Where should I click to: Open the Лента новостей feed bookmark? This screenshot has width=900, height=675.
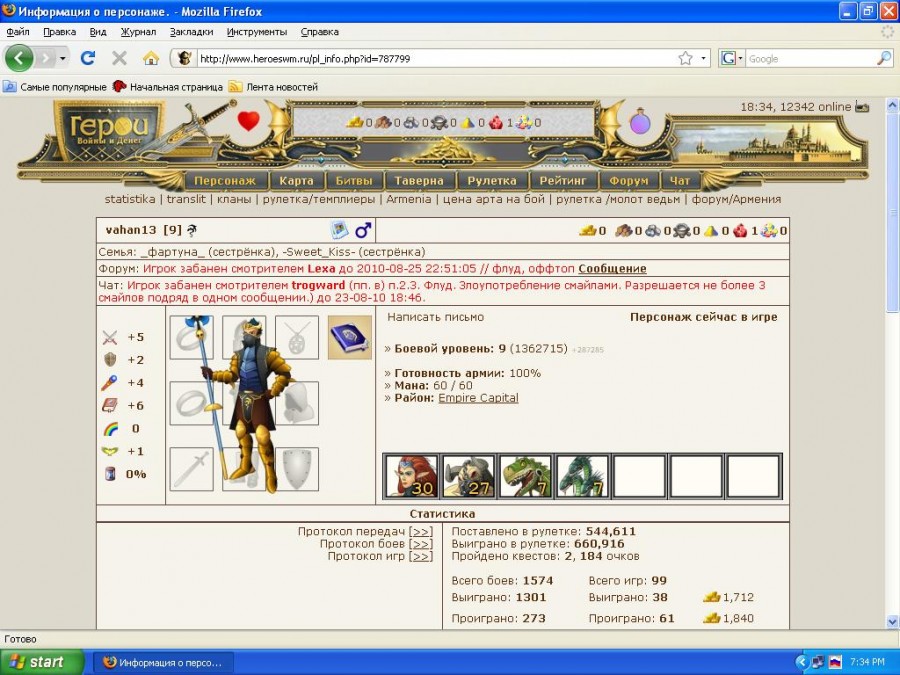click(274, 87)
